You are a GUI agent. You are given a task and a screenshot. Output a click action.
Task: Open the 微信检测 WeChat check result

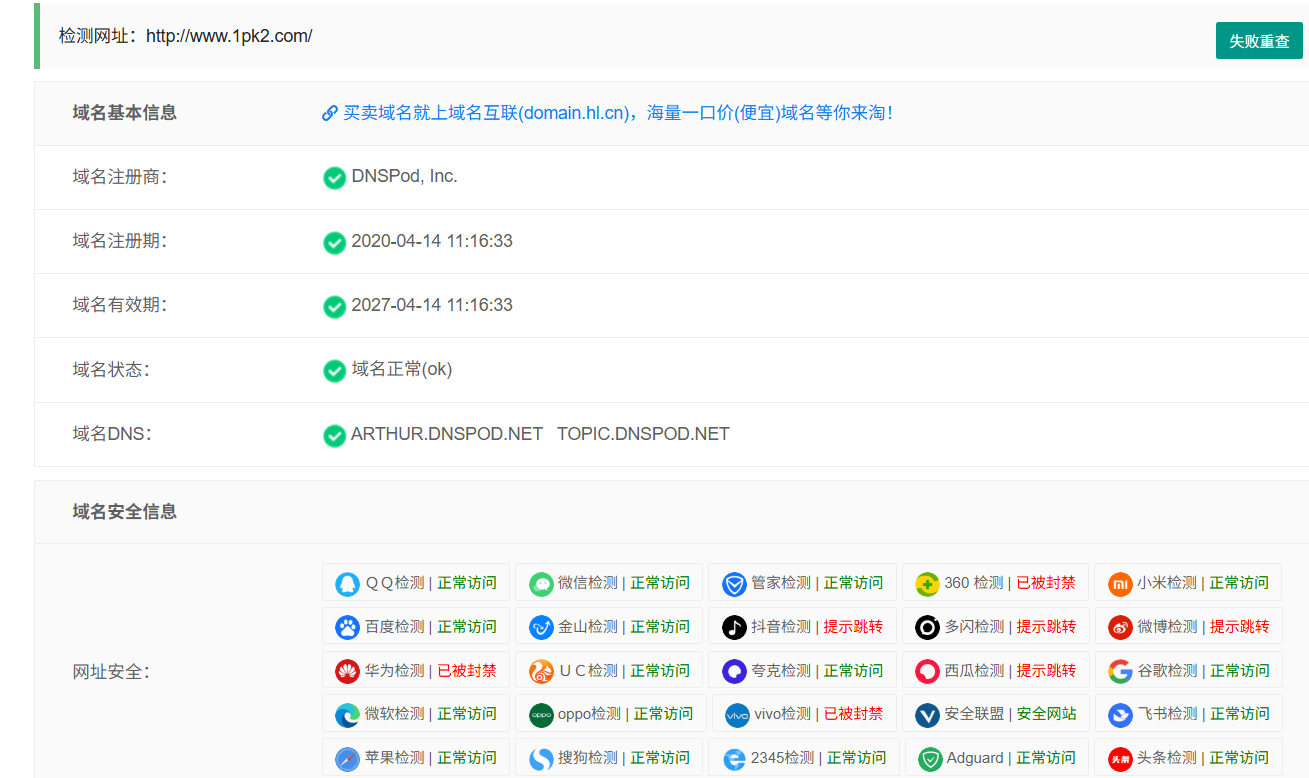609,582
